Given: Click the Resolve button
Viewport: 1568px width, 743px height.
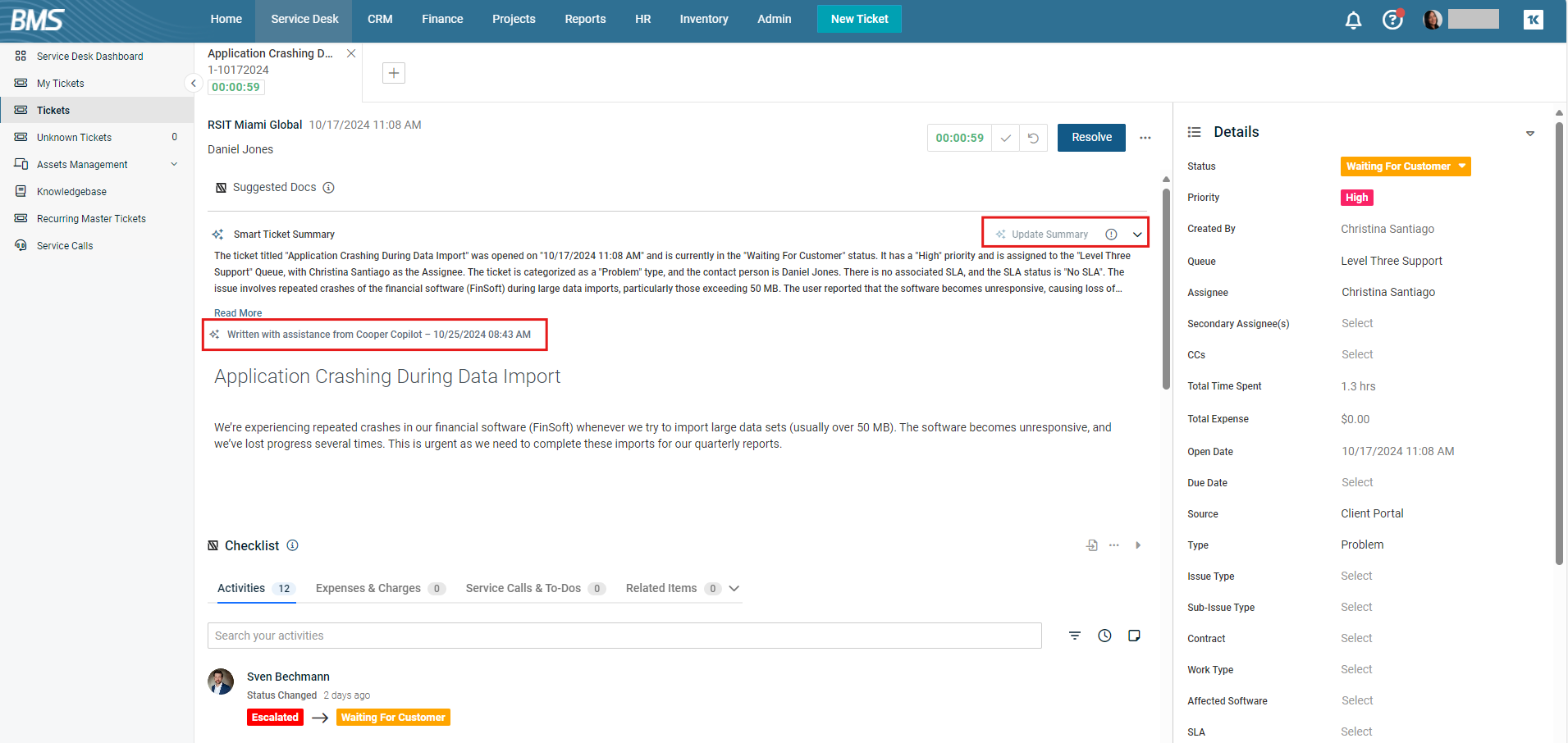Looking at the screenshot, I should [x=1090, y=138].
